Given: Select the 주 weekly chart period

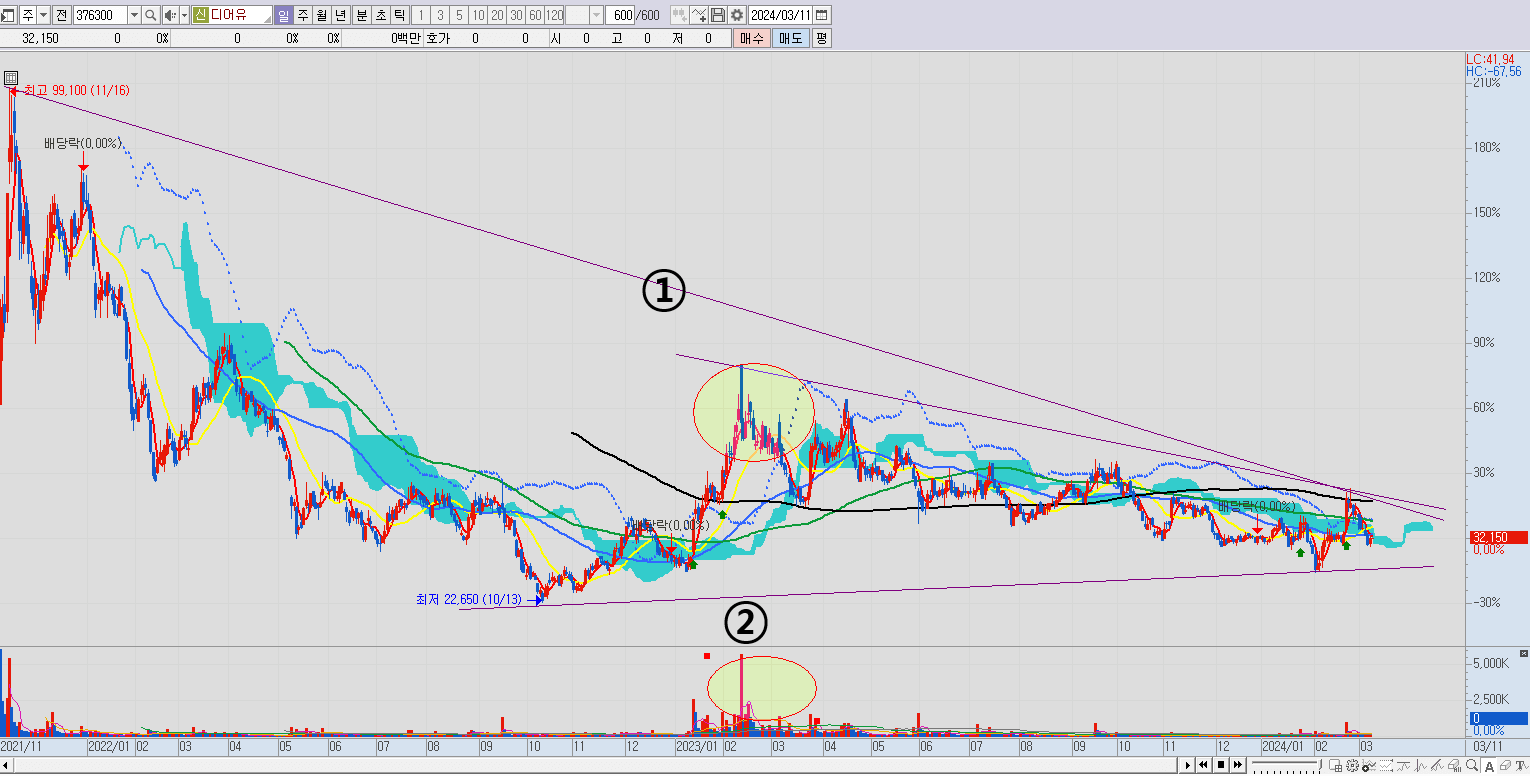Looking at the screenshot, I should [x=302, y=15].
